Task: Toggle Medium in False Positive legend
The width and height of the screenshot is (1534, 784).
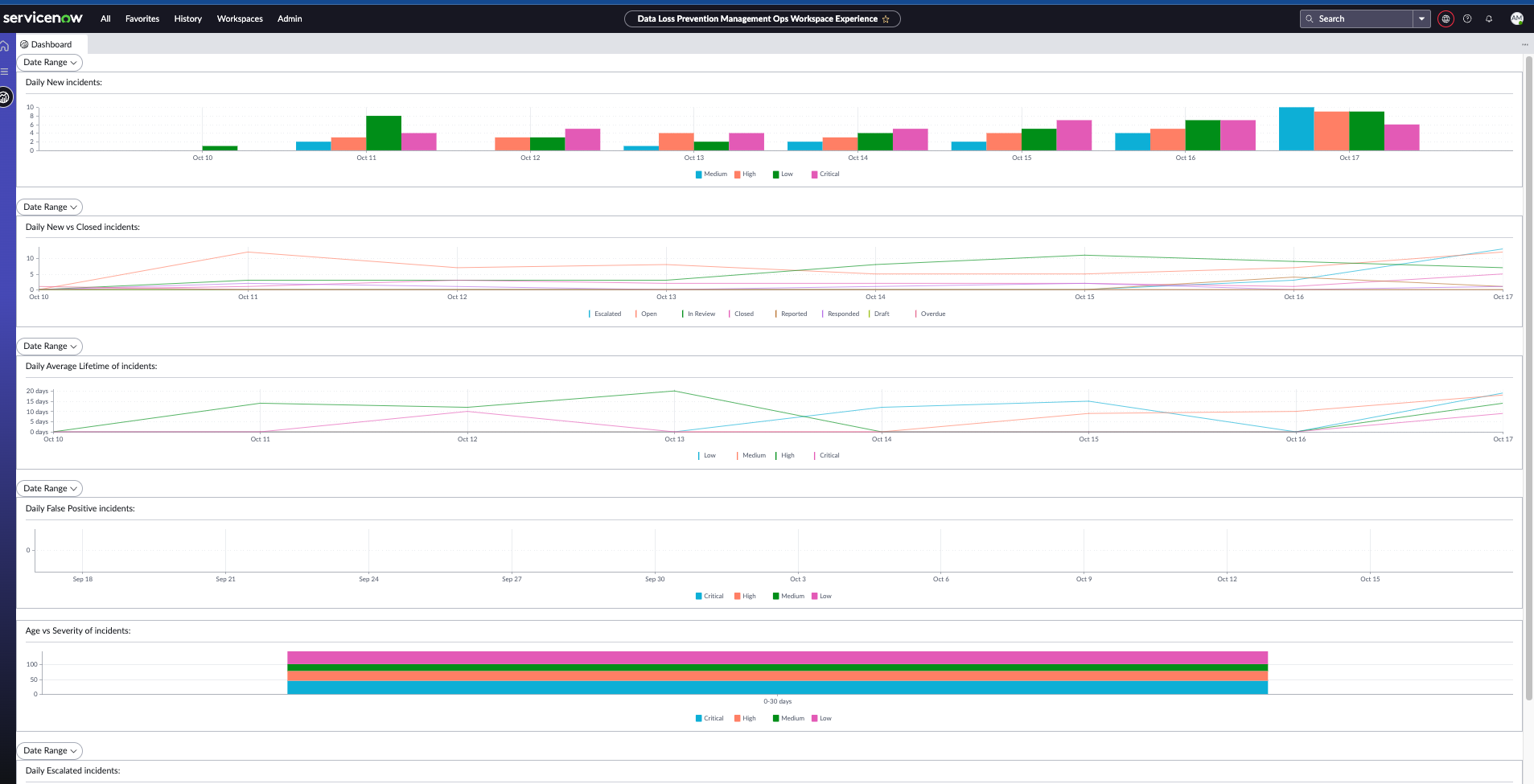Action: pyautogui.click(x=788, y=596)
